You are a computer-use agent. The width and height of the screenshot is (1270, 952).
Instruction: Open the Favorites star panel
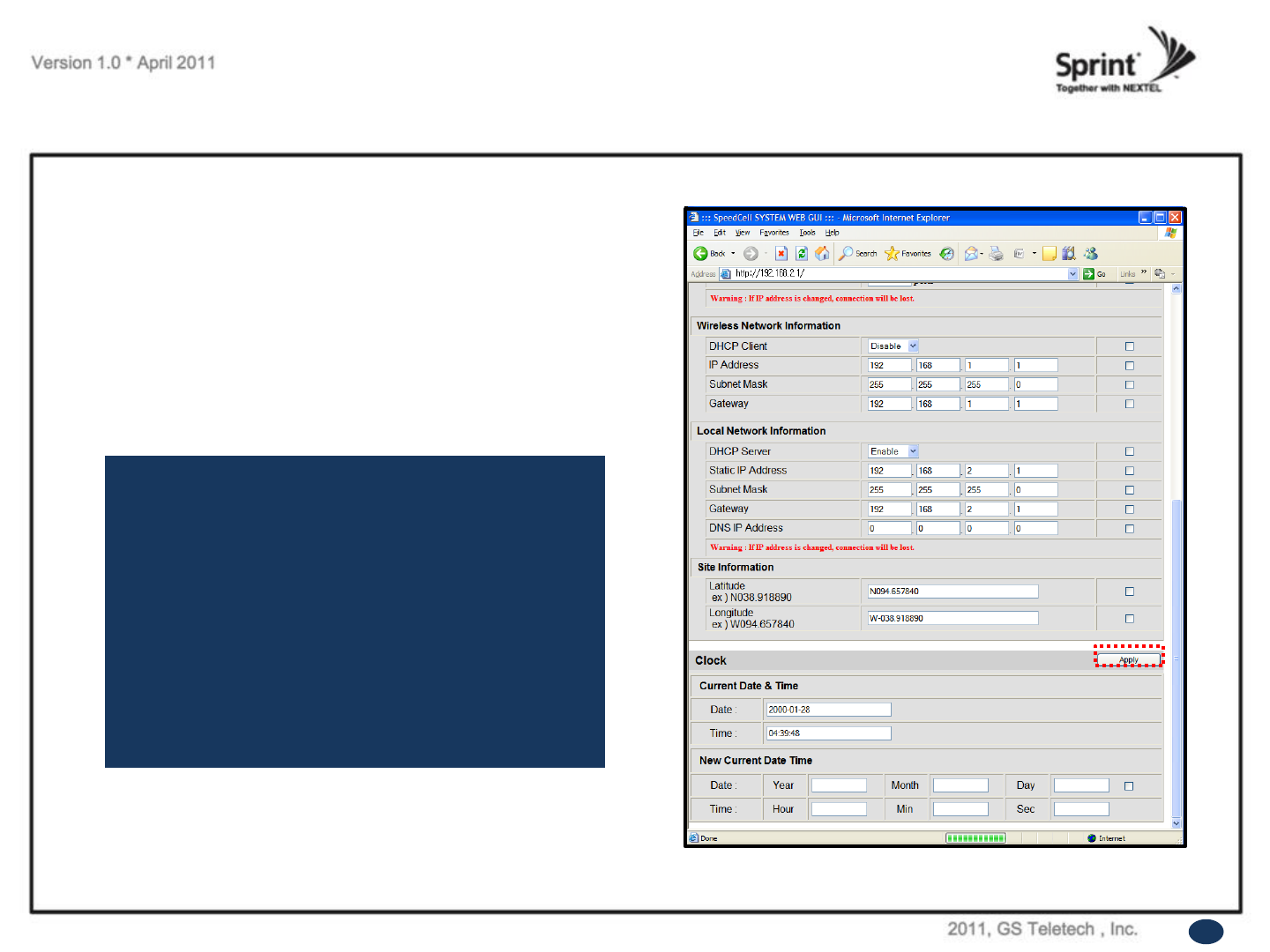tap(892, 254)
